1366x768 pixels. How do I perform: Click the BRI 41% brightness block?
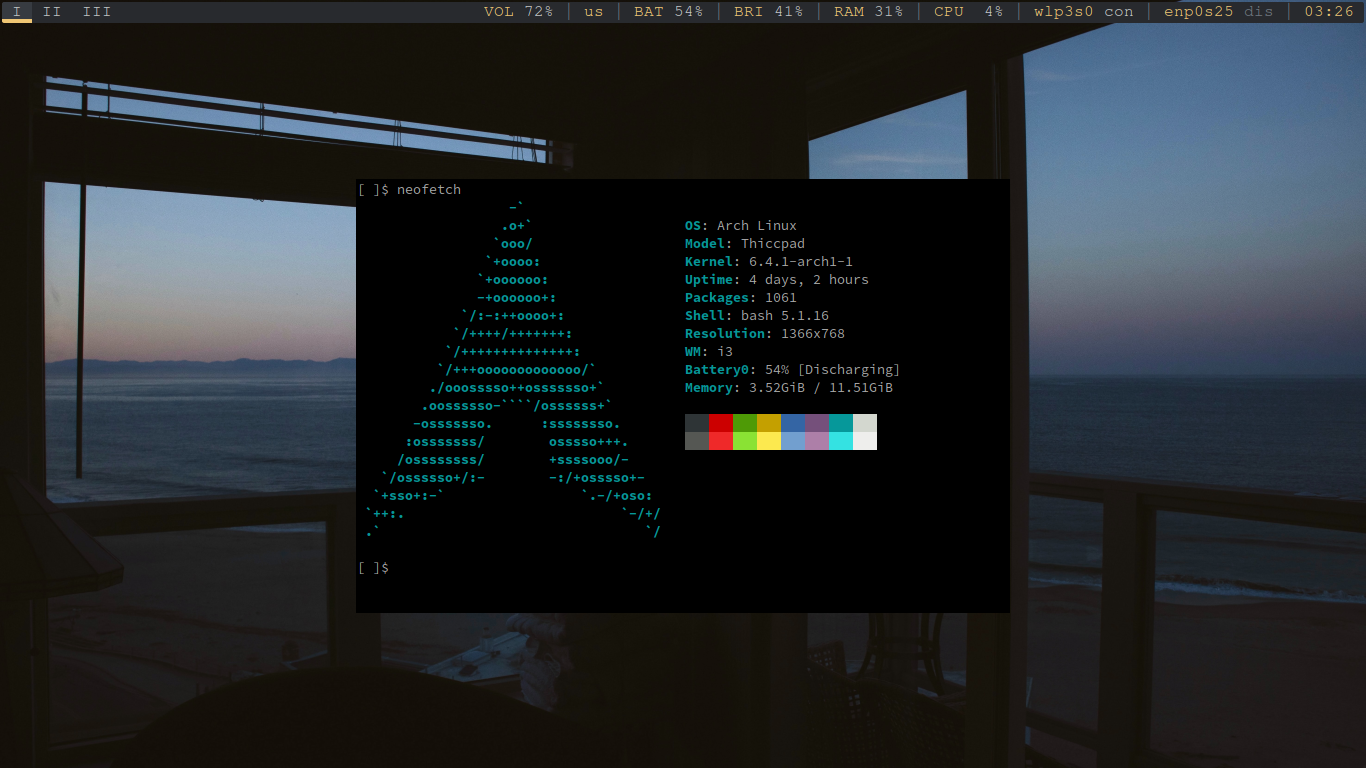point(768,12)
